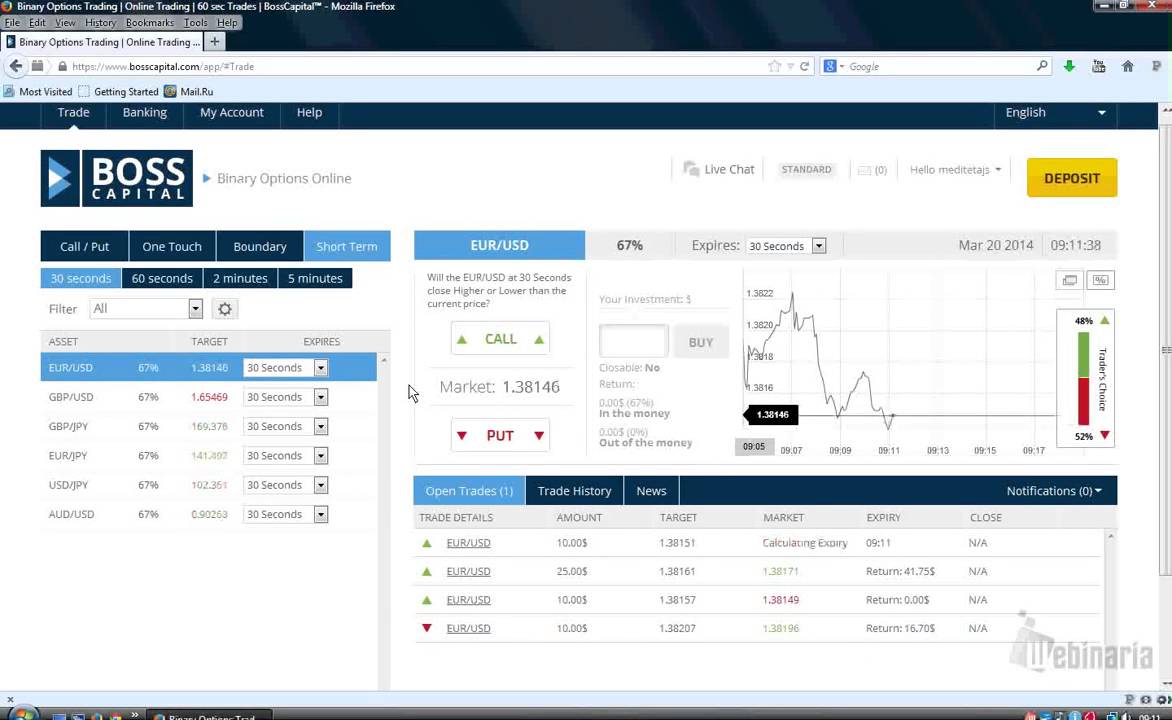This screenshot has height=720, width=1172.
Task: Open the Help item in the site navigation
Action: pos(309,113)
